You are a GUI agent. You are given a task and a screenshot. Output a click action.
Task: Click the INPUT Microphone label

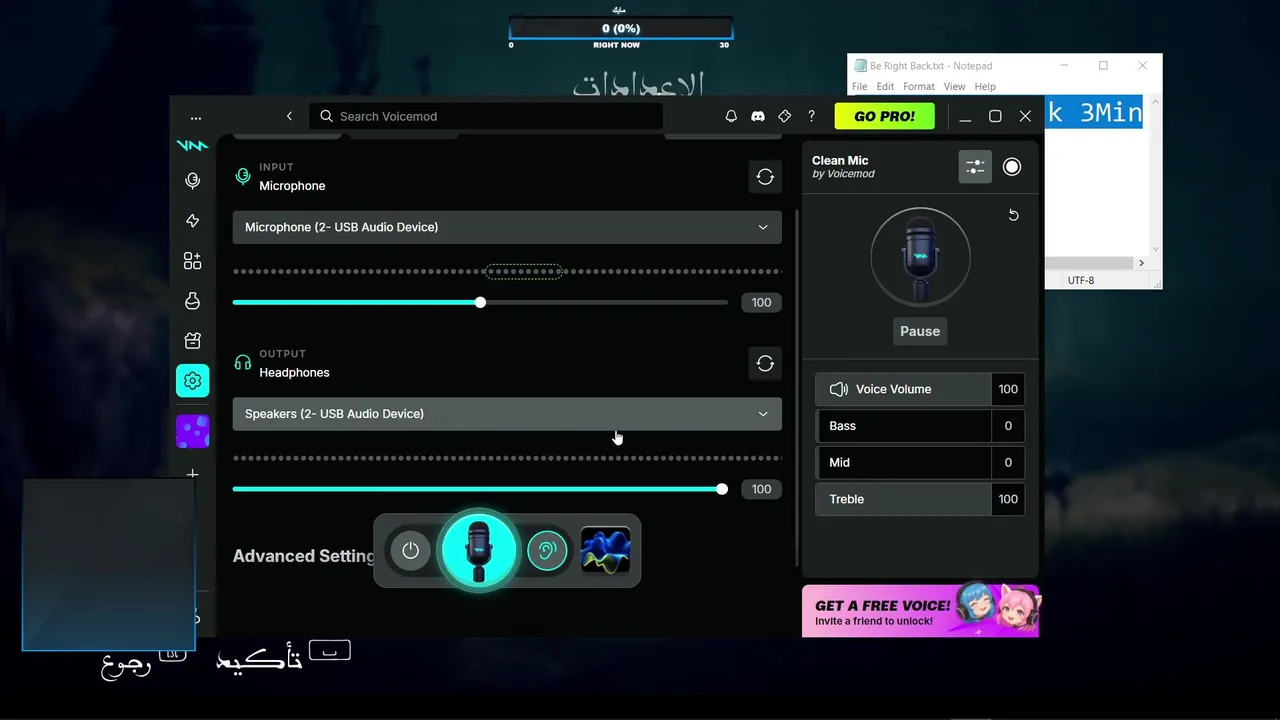pos(292,177)
